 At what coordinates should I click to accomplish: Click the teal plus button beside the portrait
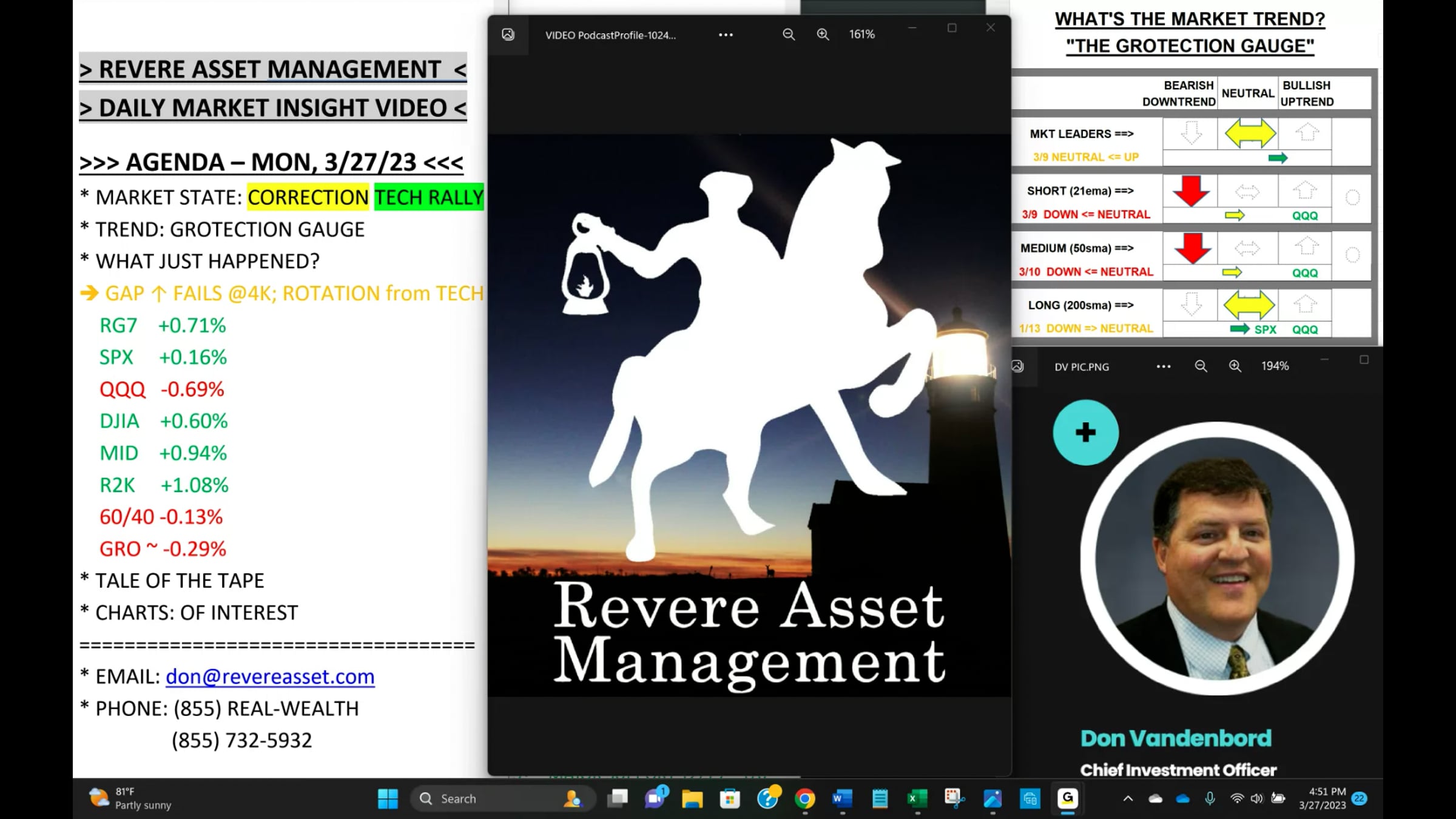point(1085,433)
